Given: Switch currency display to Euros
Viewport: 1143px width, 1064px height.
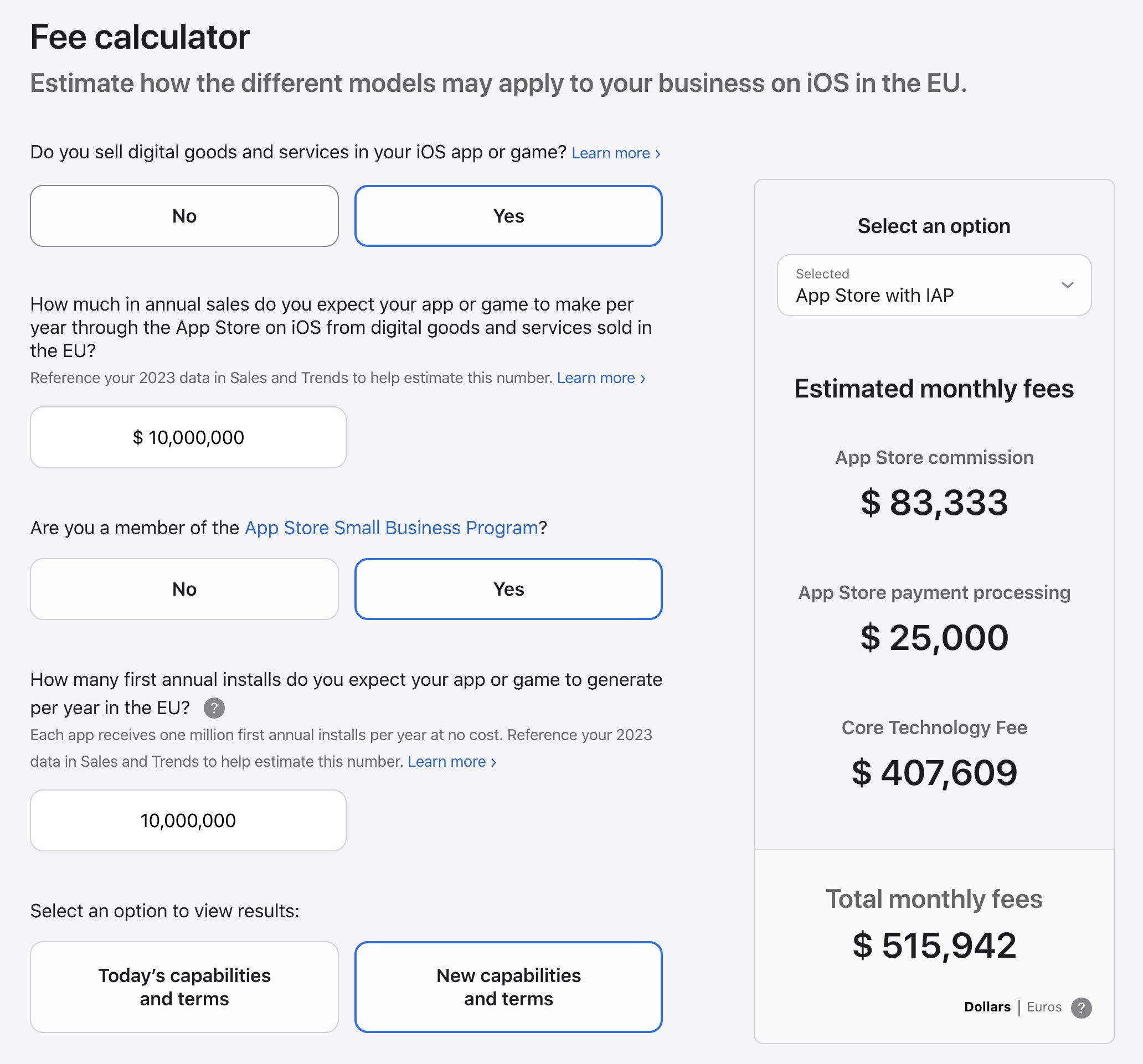Looking at the screenshot, I should (1044, 1007).
